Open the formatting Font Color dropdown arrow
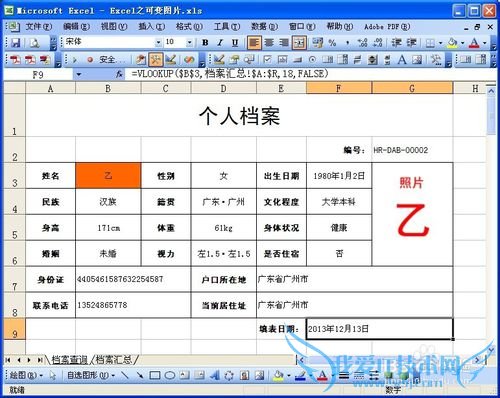This screenshot has height=398, width=500. pos(485,43)
